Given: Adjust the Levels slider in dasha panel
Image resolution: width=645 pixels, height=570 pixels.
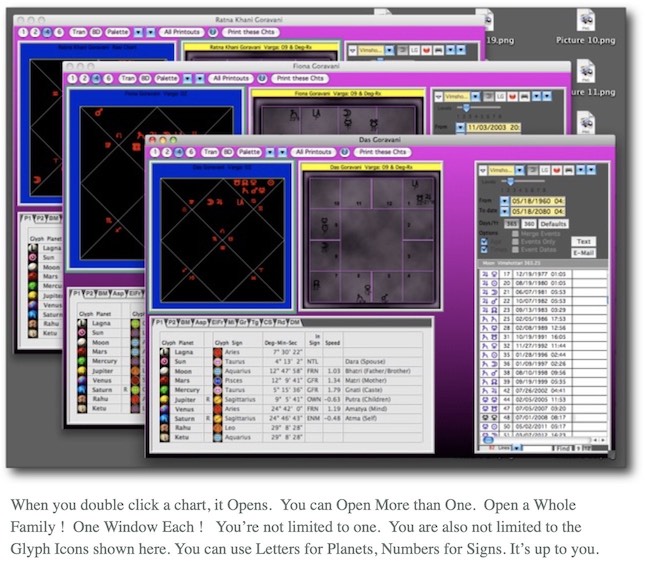Looking at the screenshot, I should (x=510, y=183).
